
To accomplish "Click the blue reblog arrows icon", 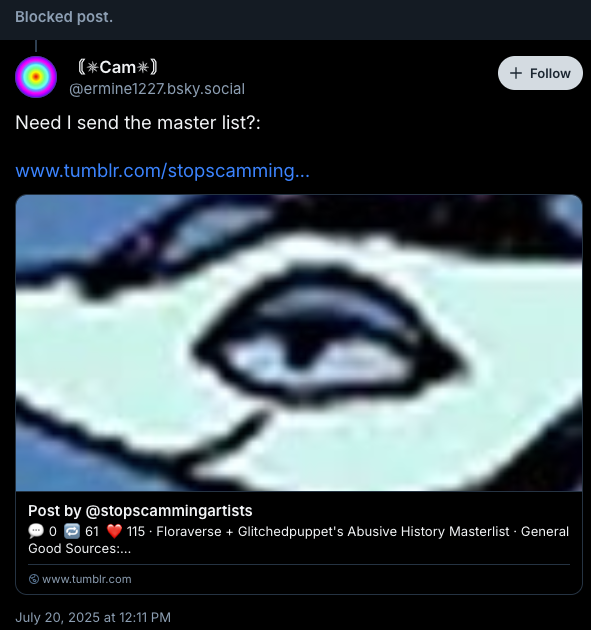I will click(x=72, y=531).
